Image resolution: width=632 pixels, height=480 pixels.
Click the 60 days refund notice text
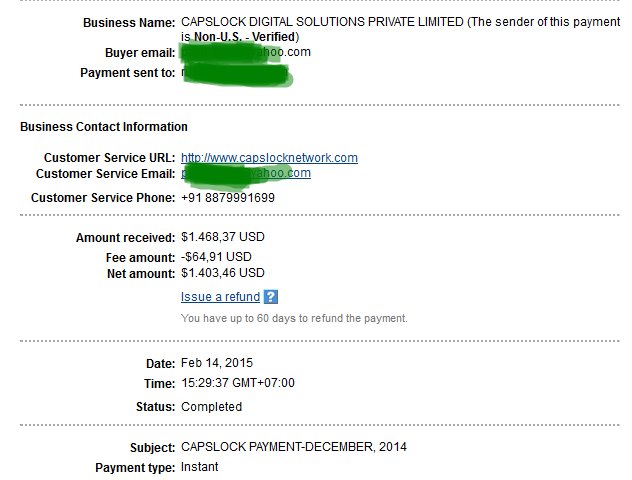coord(294,318)
